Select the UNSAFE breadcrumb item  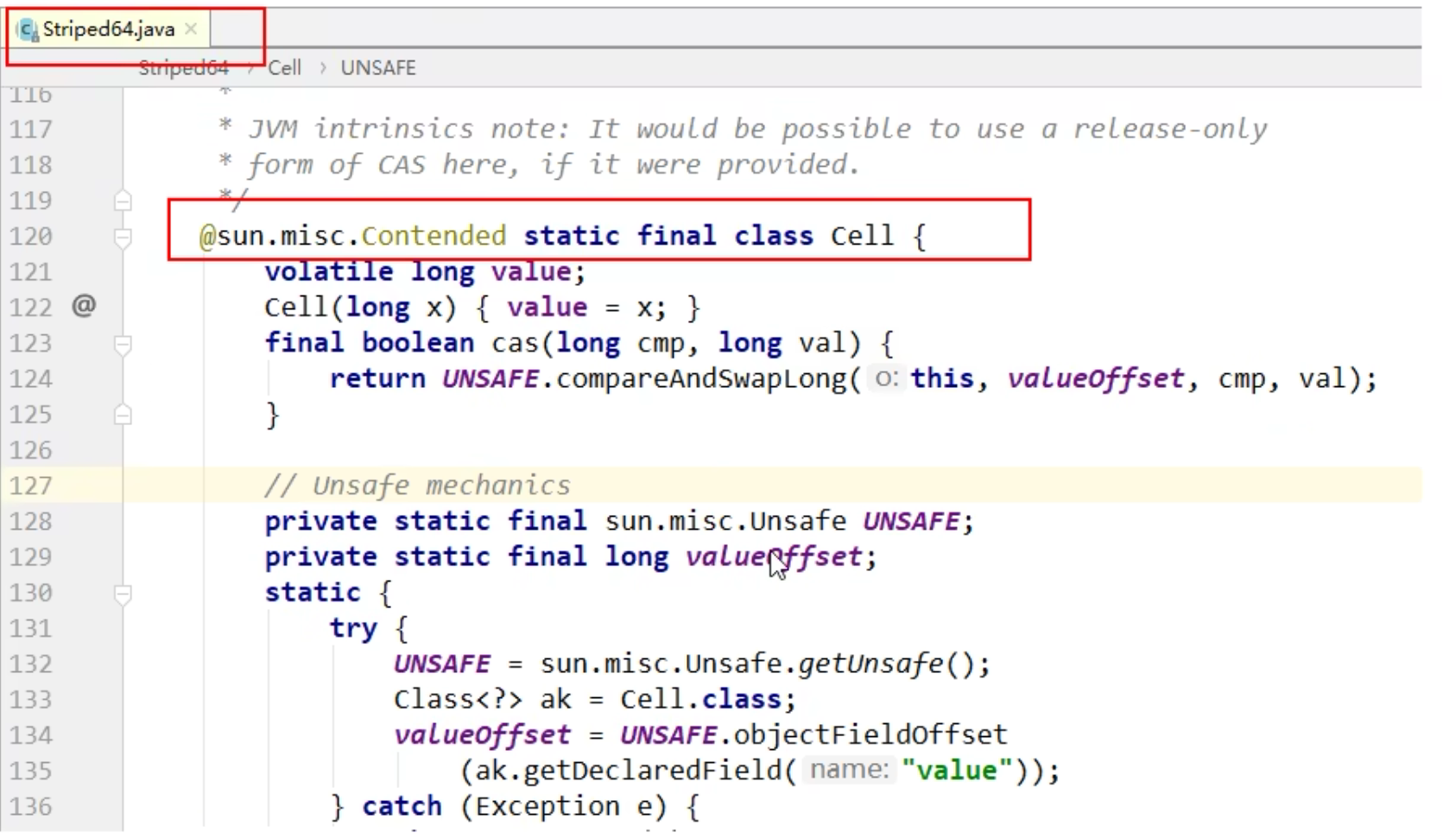[377, 68]
